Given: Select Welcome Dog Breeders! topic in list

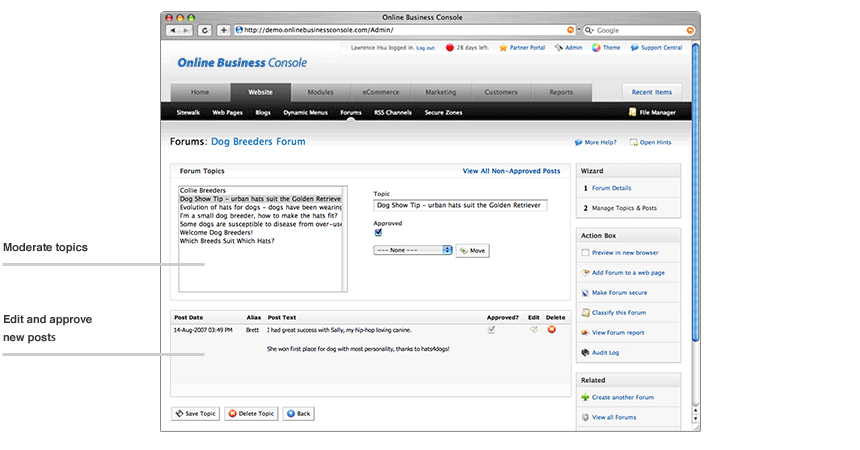Looking at the screenshot, I should coord(215,232).
